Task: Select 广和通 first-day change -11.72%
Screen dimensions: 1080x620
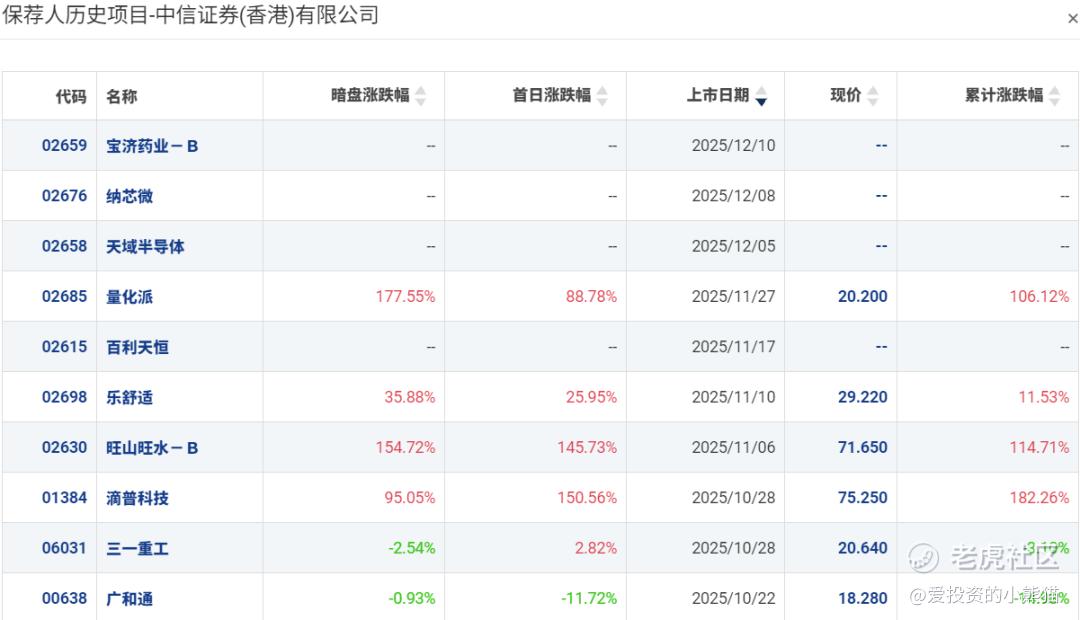Action: tap(589, 598)
